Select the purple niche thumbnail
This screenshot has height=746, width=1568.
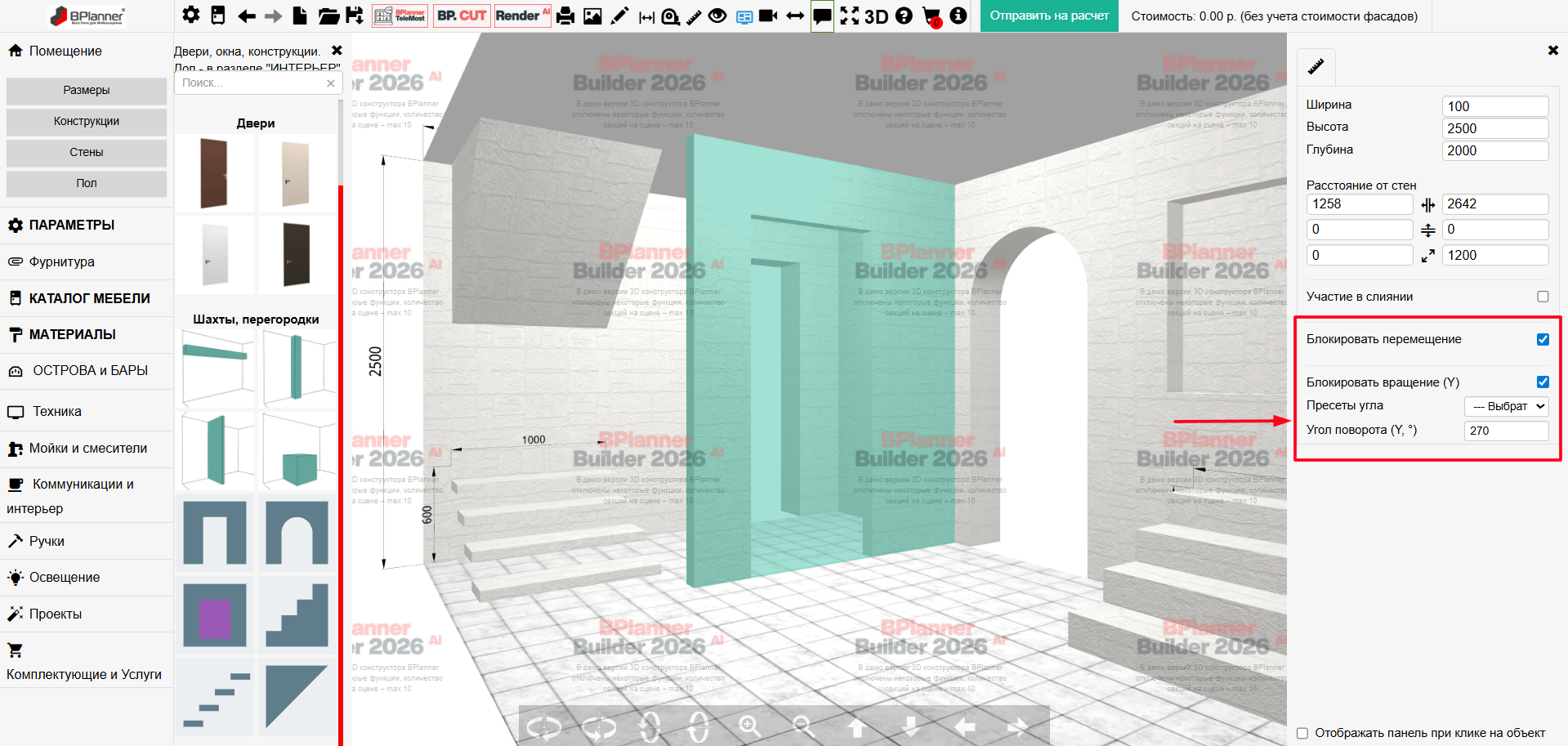coord(215,614)
